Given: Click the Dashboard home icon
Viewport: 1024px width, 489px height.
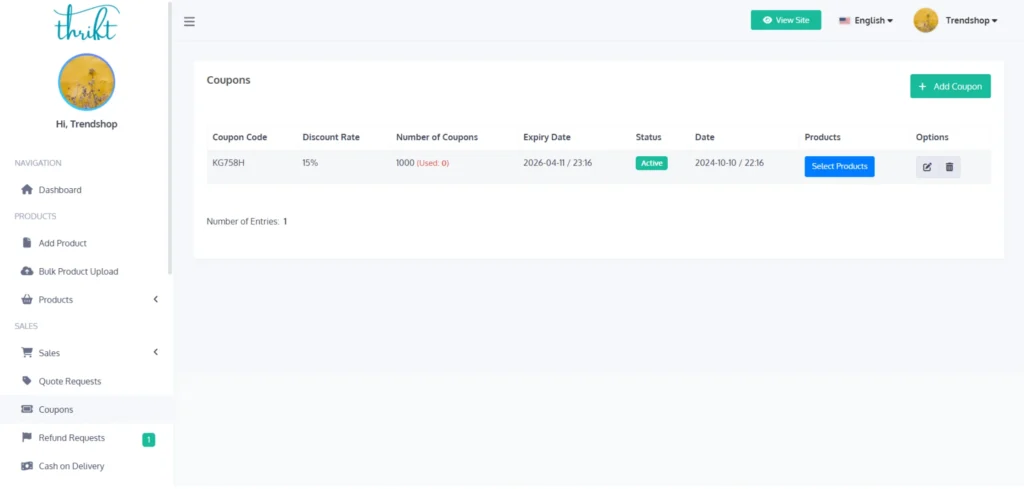Looking at the screenshot, I should 27,190.
